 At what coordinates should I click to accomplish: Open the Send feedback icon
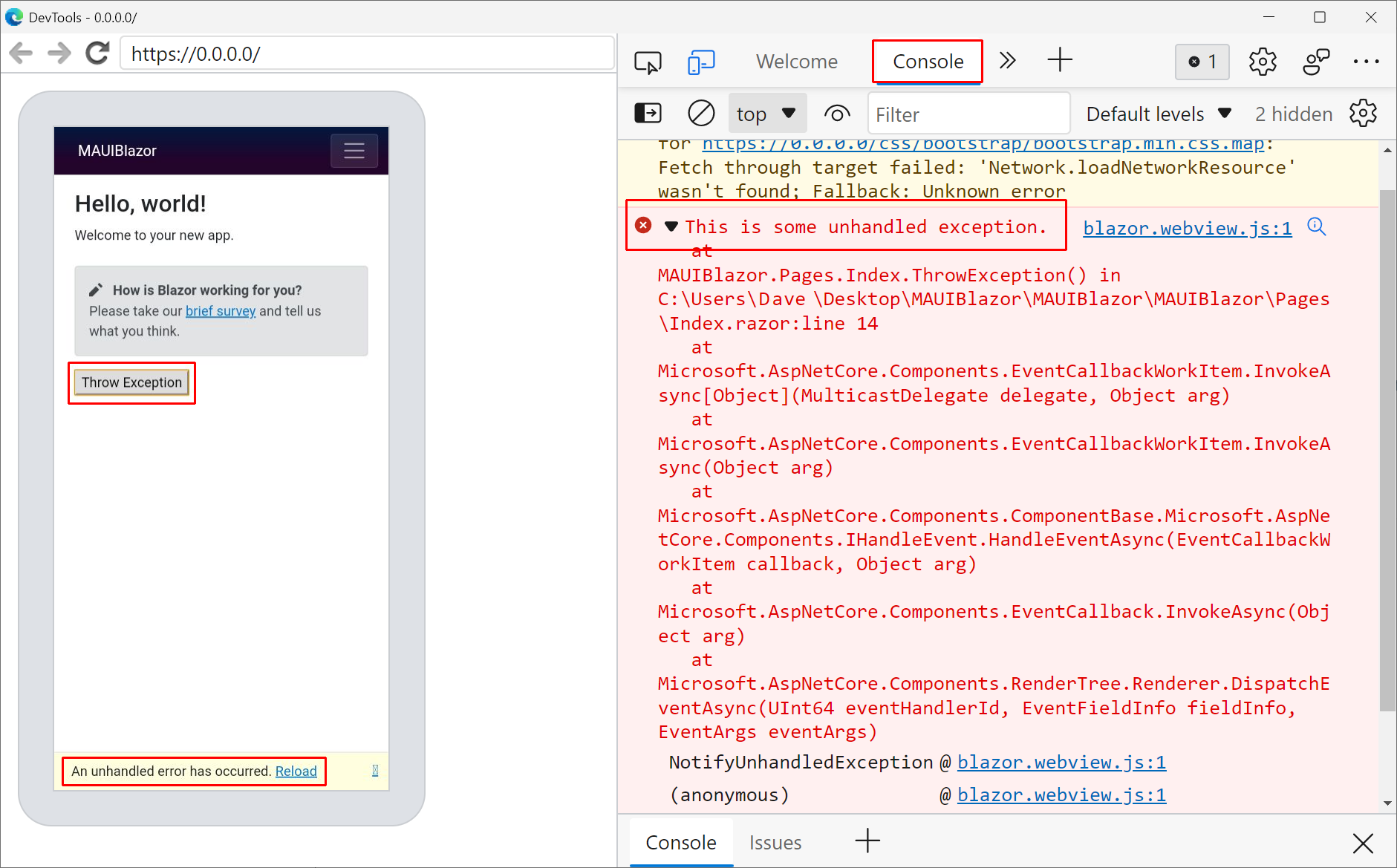pos(1315,62)
